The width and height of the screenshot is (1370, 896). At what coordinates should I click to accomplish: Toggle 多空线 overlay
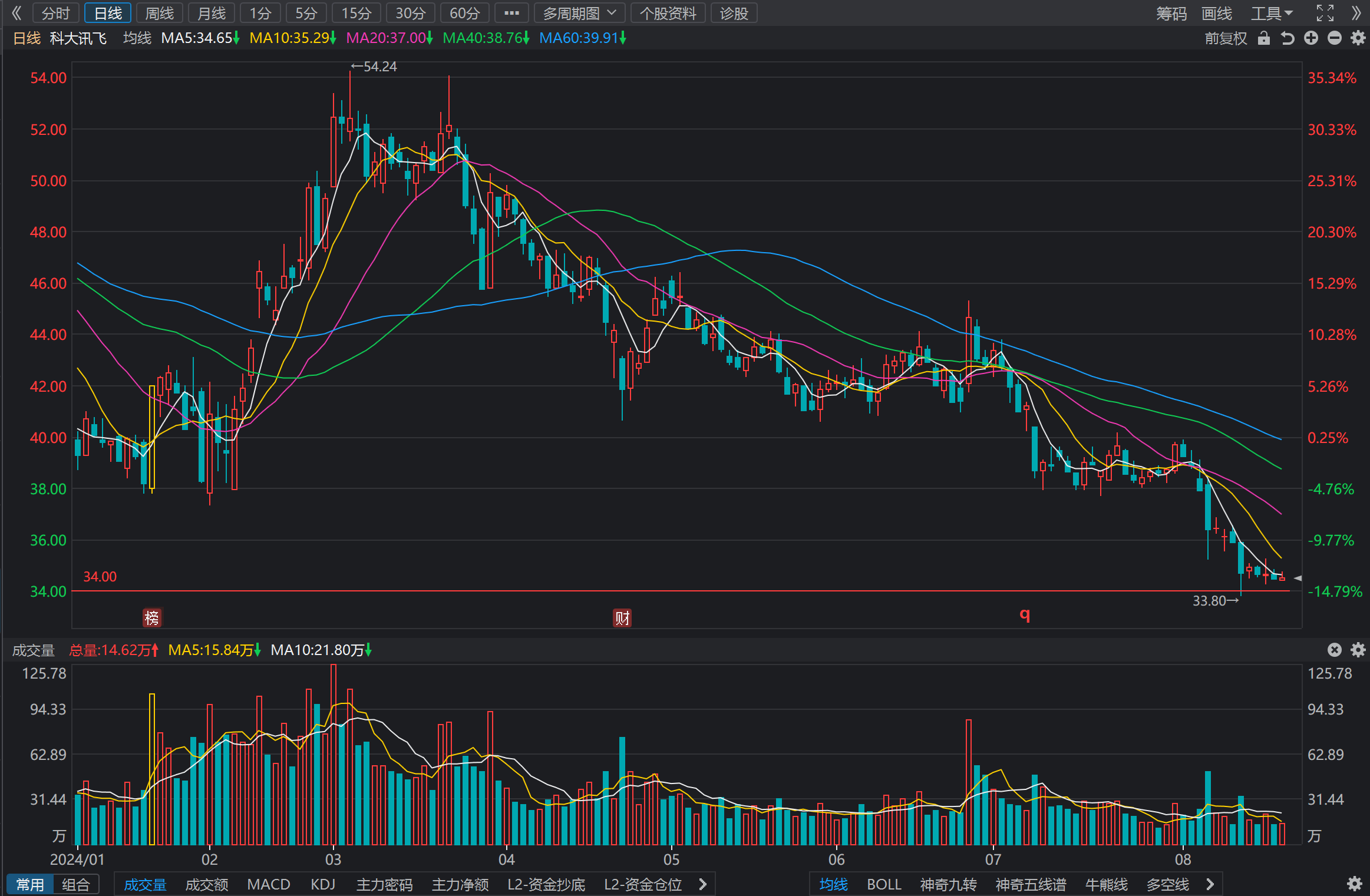[1167, 884]
